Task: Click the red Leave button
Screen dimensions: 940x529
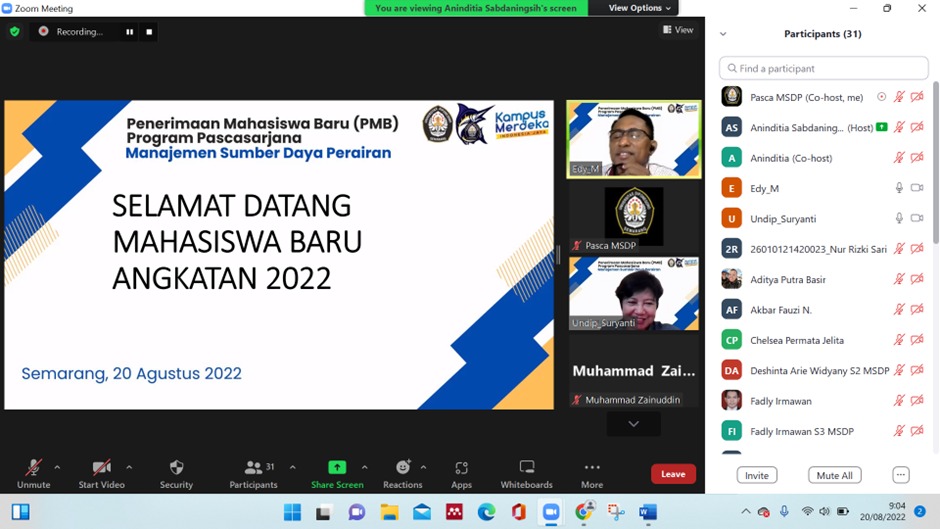Action: point(673,474)
